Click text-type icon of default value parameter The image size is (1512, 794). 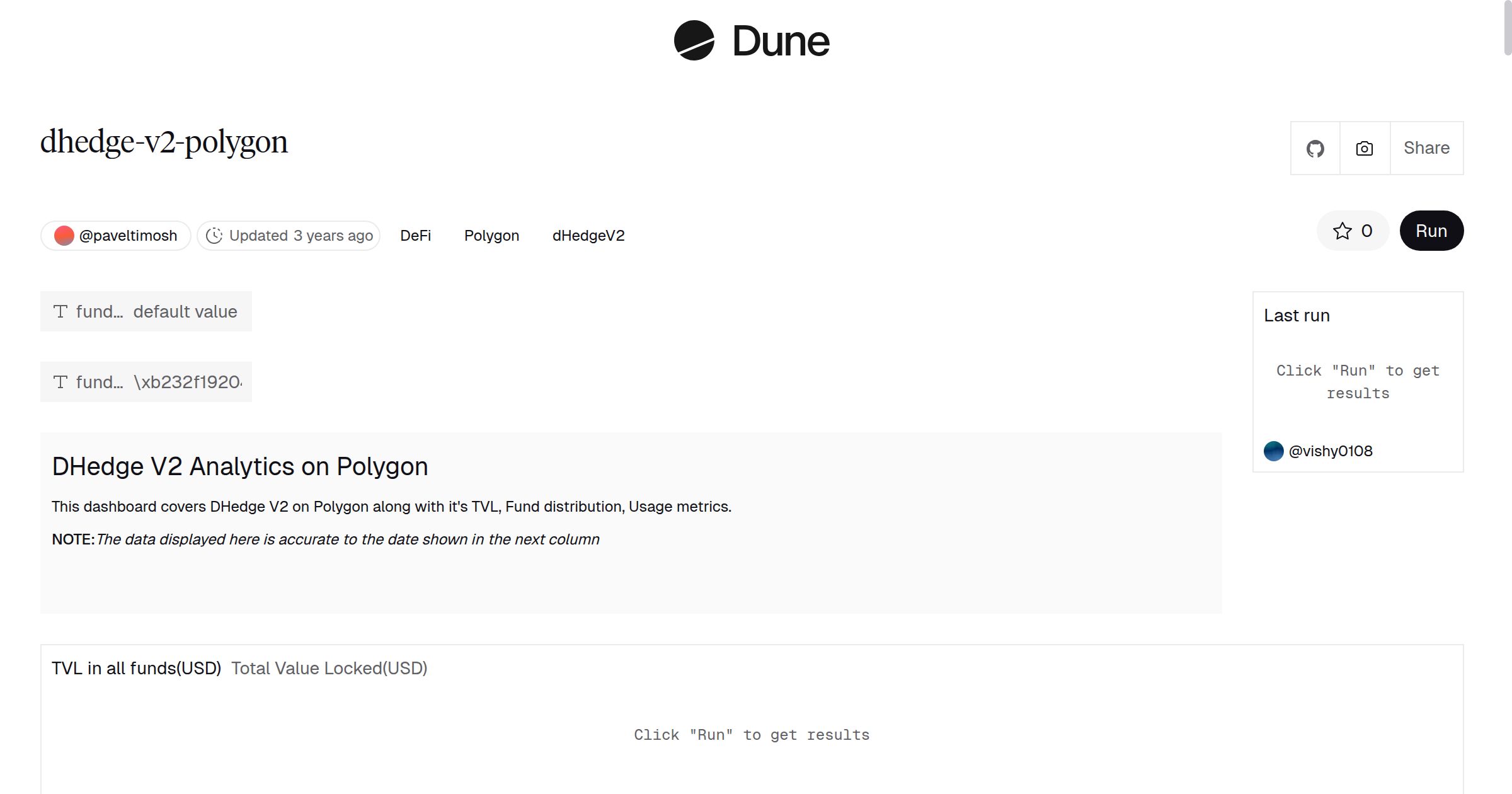(x=60, y=311)
